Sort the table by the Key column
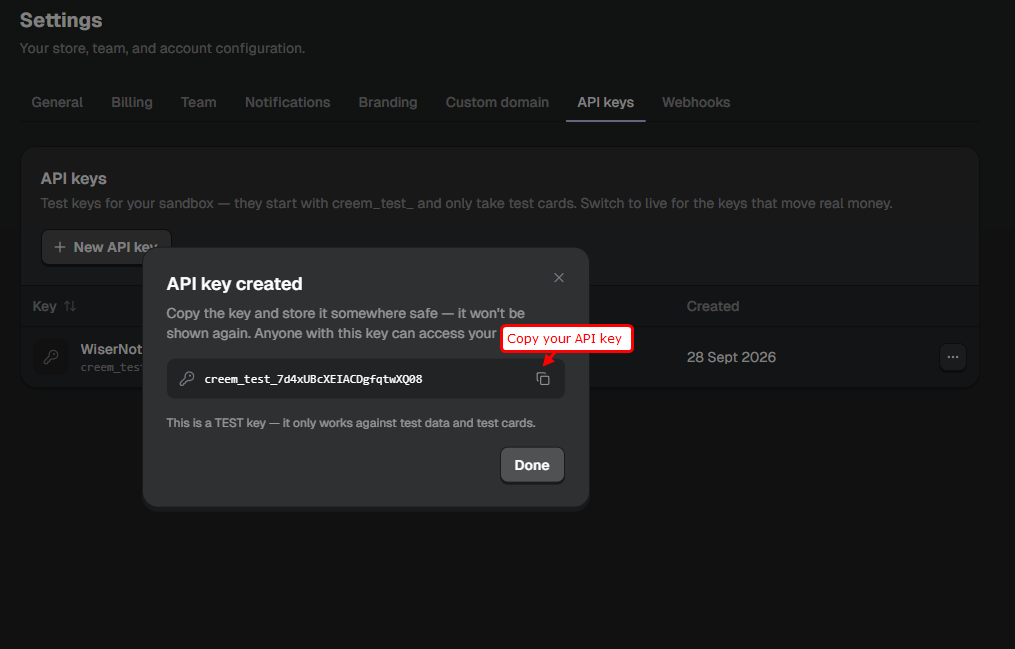This screenshot has height=649, width=1015. [54, 306]
